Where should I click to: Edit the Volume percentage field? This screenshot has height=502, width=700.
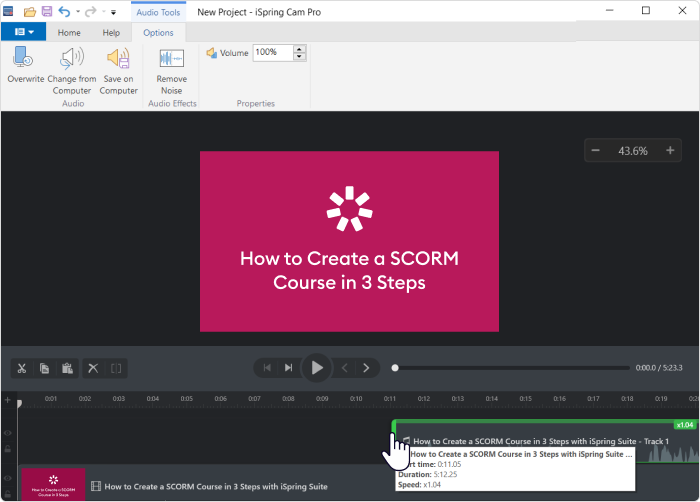click(273, 53)
